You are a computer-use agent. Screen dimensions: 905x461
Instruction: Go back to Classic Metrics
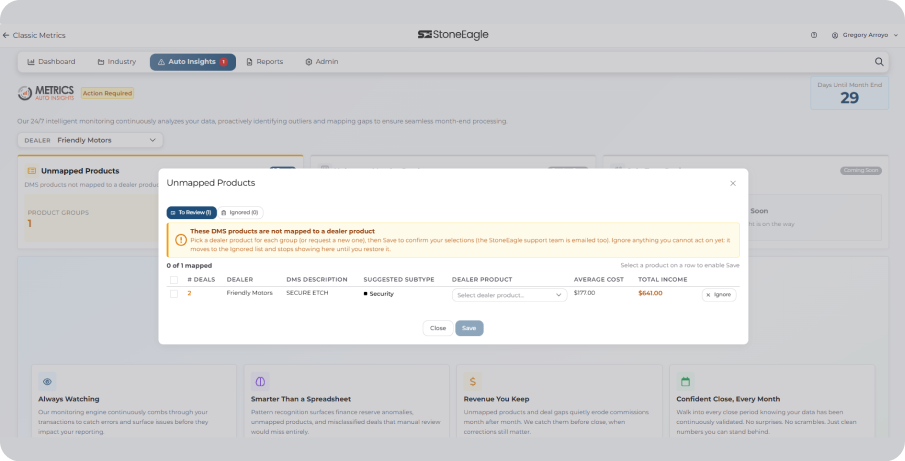(x=34, y=35)
